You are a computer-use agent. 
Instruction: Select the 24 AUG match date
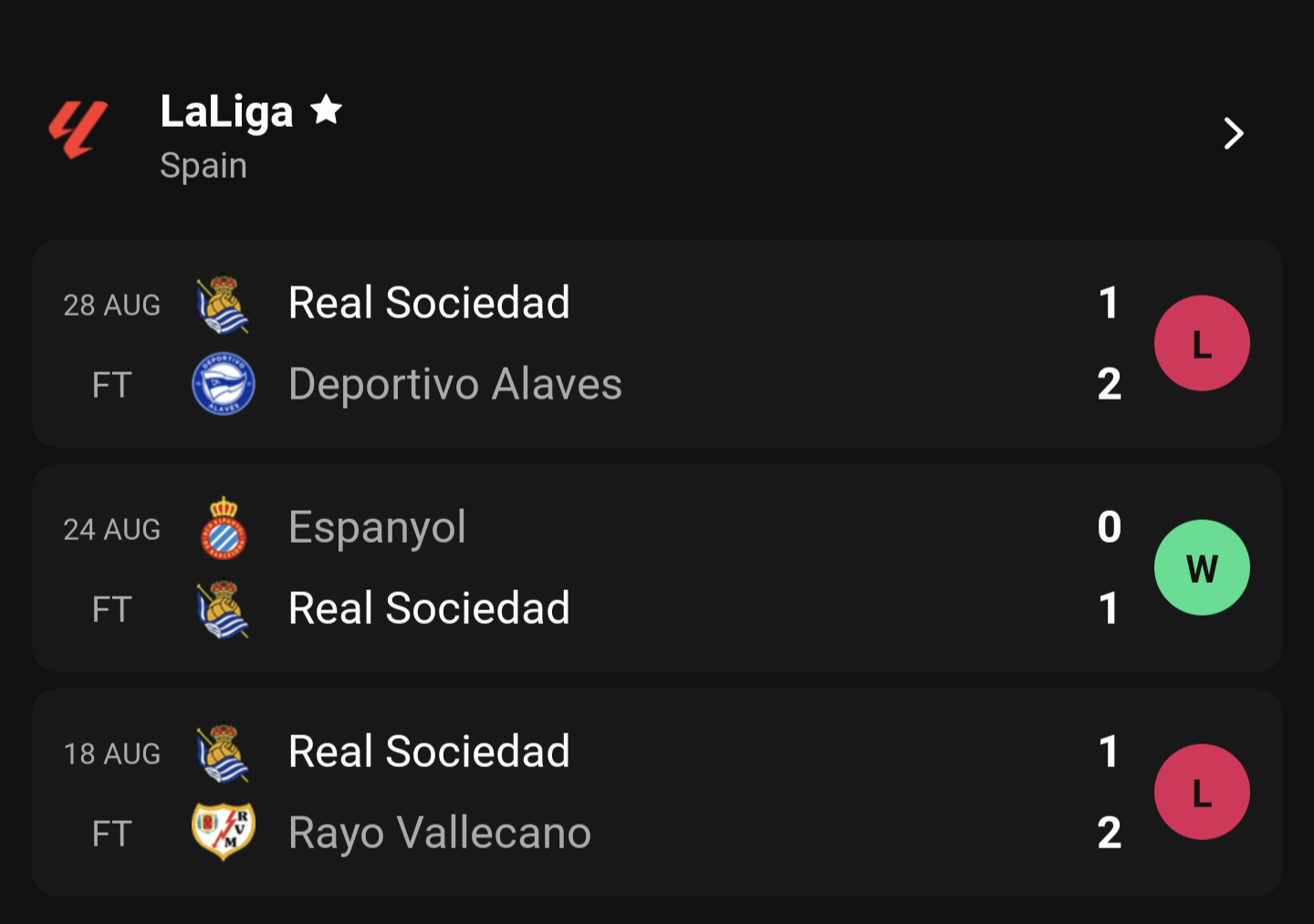[111, 530]
